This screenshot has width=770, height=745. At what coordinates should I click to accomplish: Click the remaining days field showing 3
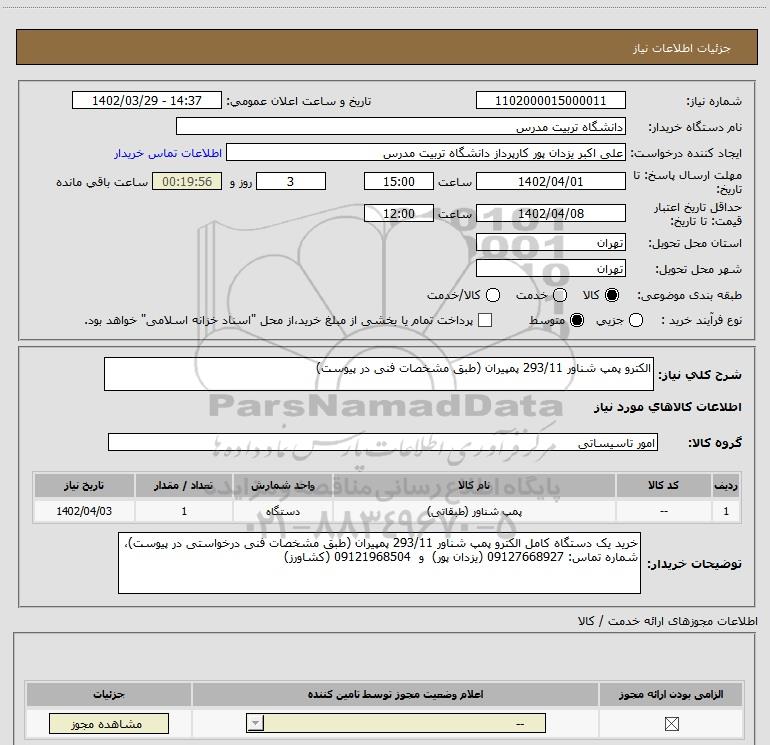pos(291,181)
